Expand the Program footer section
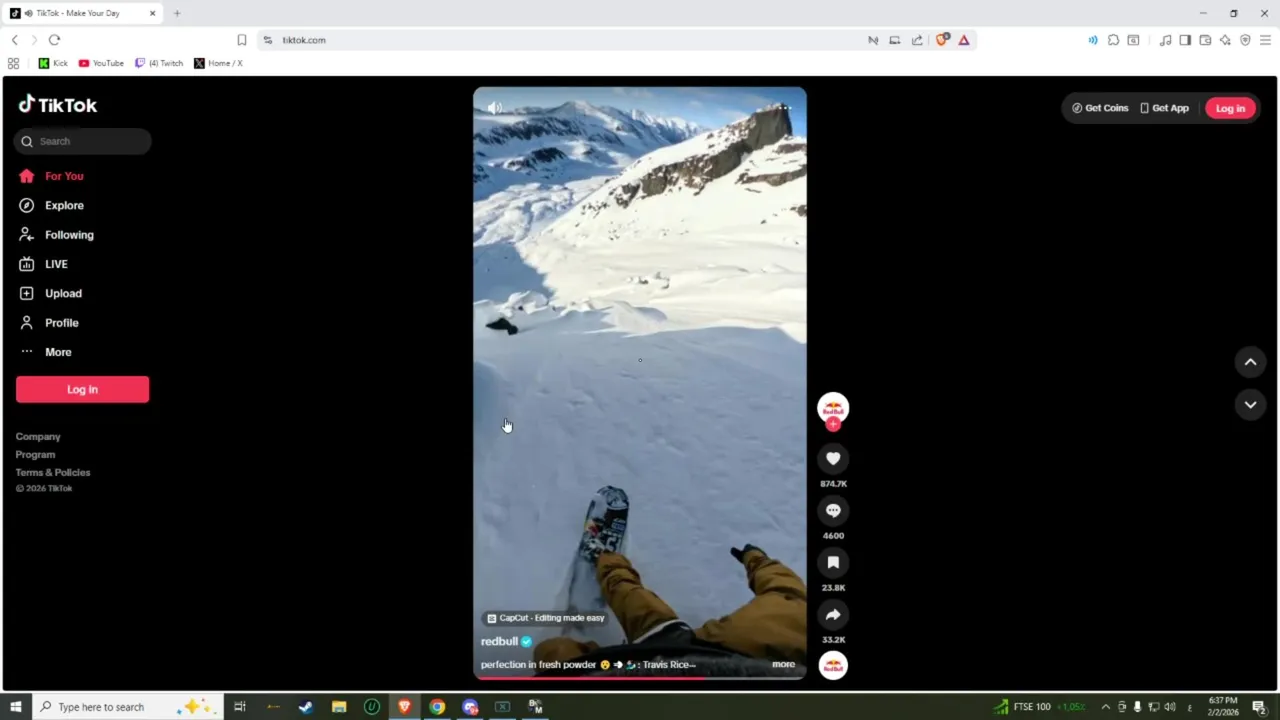This screenshot has width=1280, height=720. point(35,455)
